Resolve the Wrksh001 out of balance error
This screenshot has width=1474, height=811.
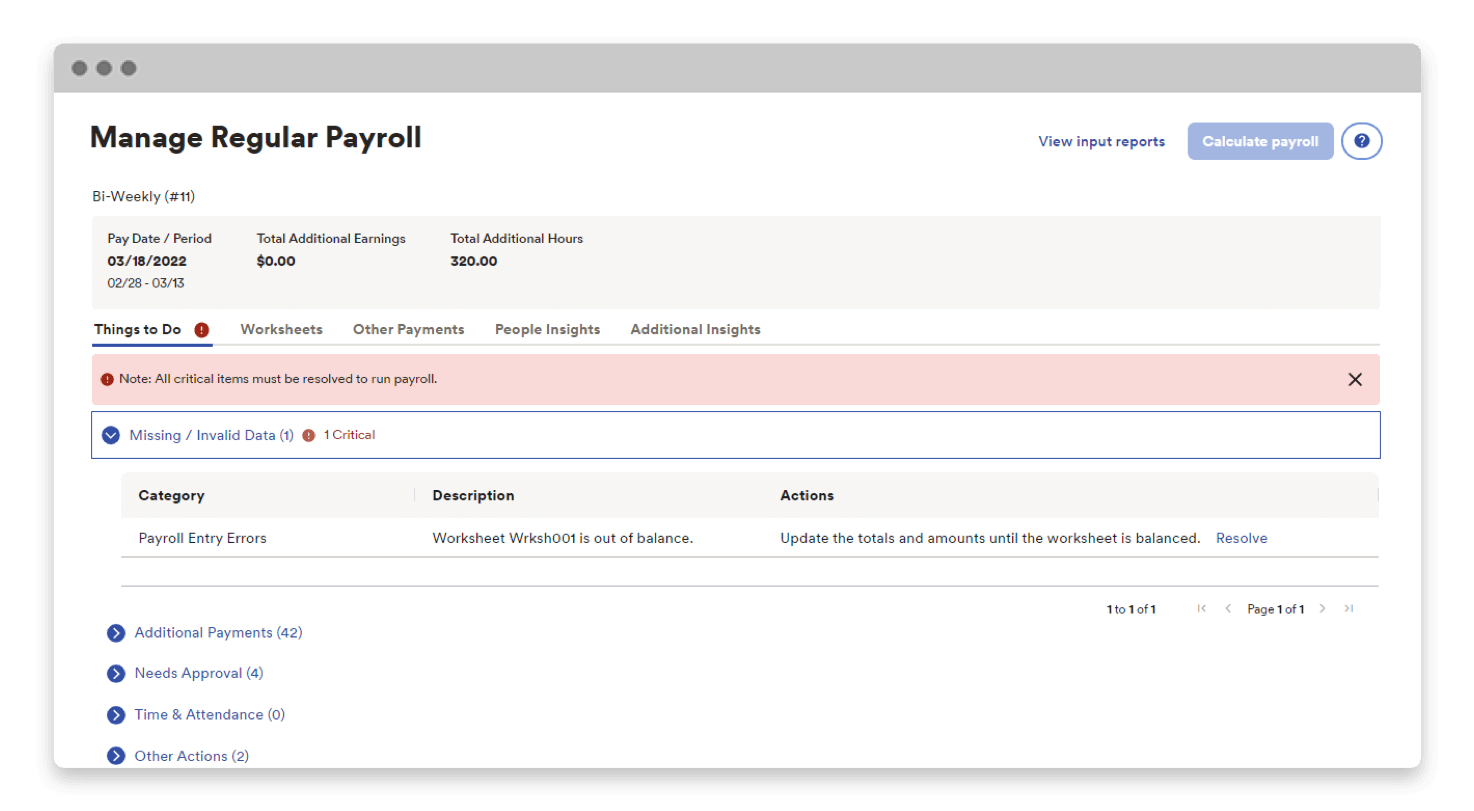1241,538
